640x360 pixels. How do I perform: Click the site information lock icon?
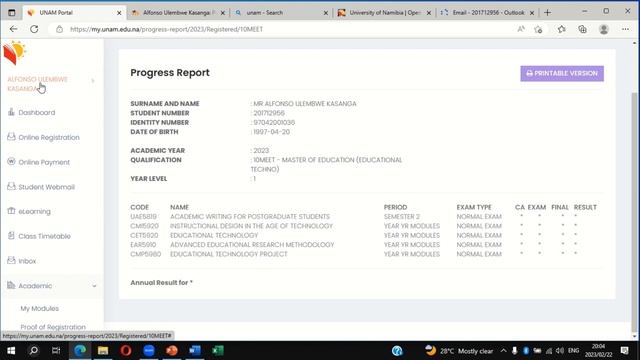pyautogui.click(x=60, y=29)
